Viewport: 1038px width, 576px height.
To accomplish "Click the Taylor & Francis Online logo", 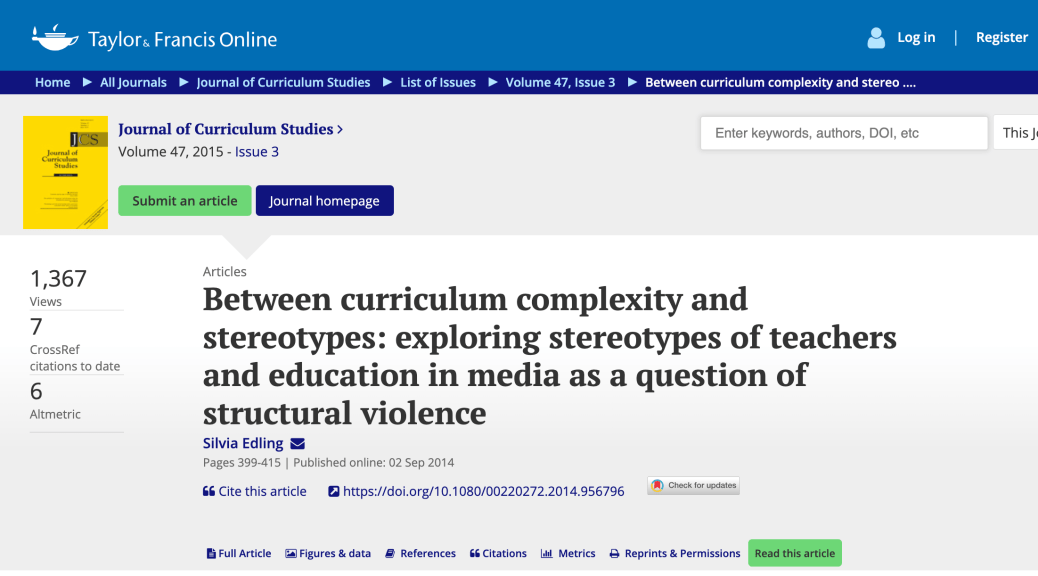I will (x=154, y=39).
